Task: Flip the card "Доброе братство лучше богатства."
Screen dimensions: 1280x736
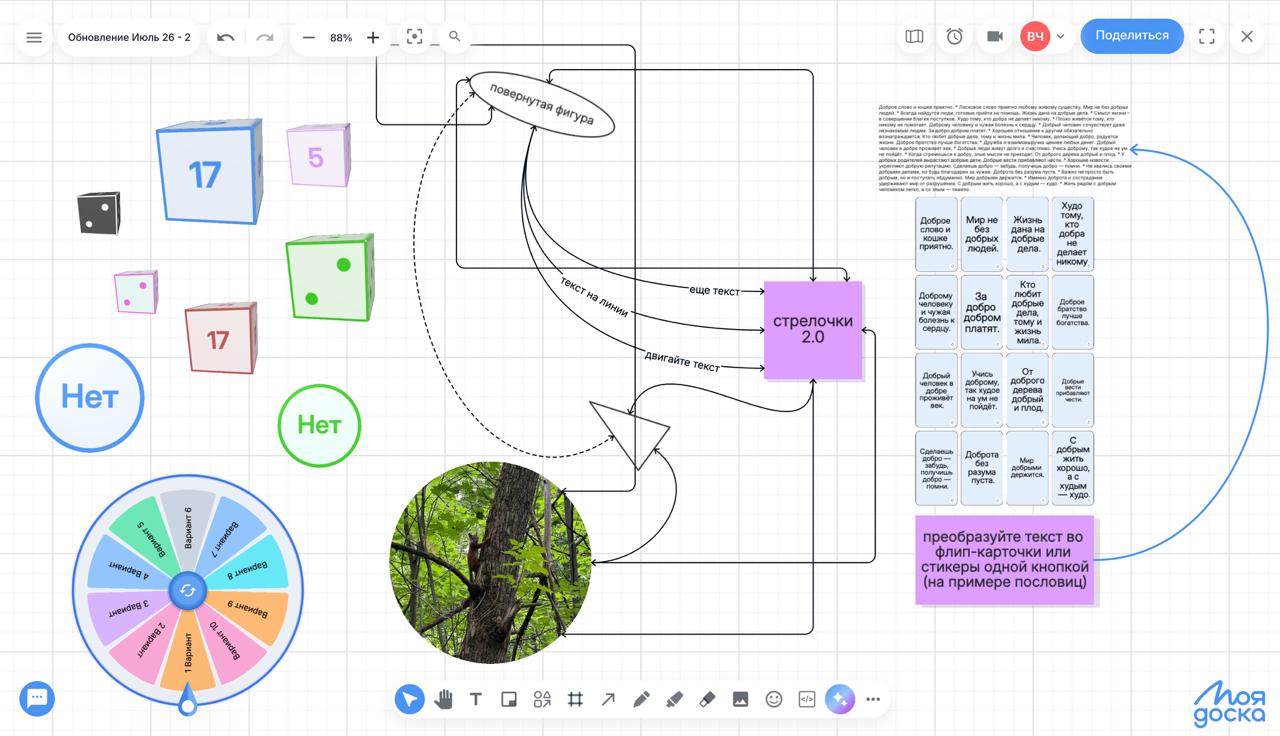Action: click(x=1072, y=312)
